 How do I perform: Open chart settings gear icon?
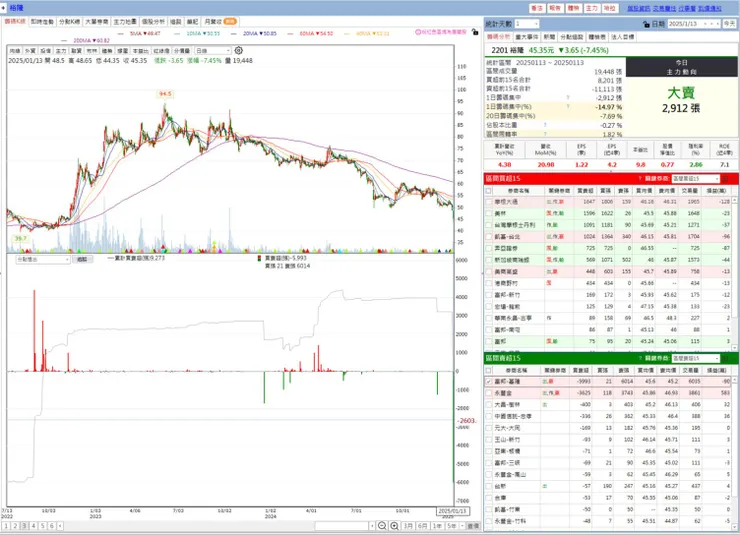click(x=239, y=50)
